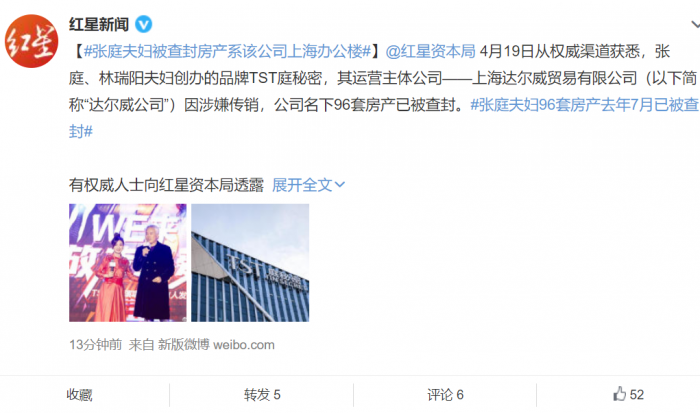The image size is (700, 413).
Task: Open hashtag #张庭夫妇96套房产去年7月已被查封#
Action: 584,105
